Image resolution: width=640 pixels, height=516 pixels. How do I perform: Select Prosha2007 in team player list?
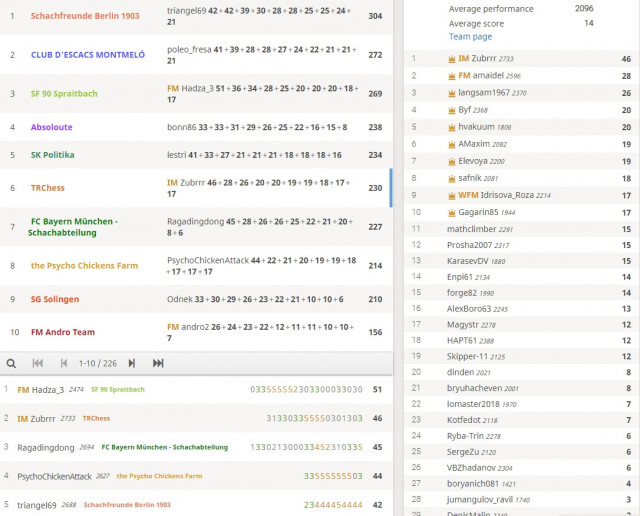470,245
